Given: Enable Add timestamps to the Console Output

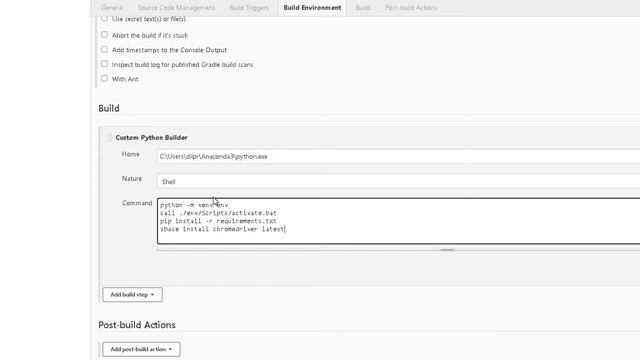Looking at the screenshot, I should (104, 49).
